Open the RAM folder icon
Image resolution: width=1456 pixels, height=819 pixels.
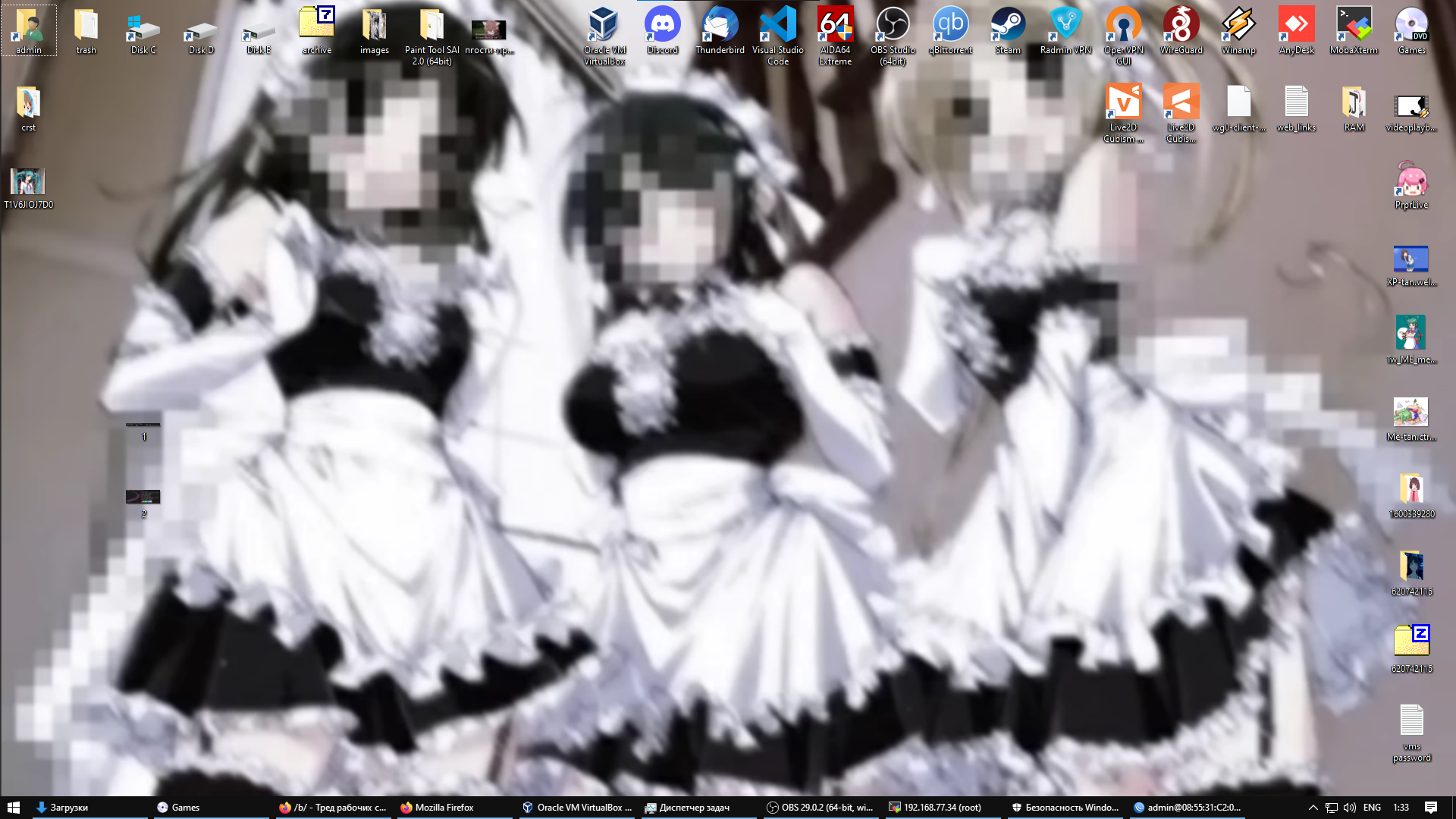point(1354,108)
